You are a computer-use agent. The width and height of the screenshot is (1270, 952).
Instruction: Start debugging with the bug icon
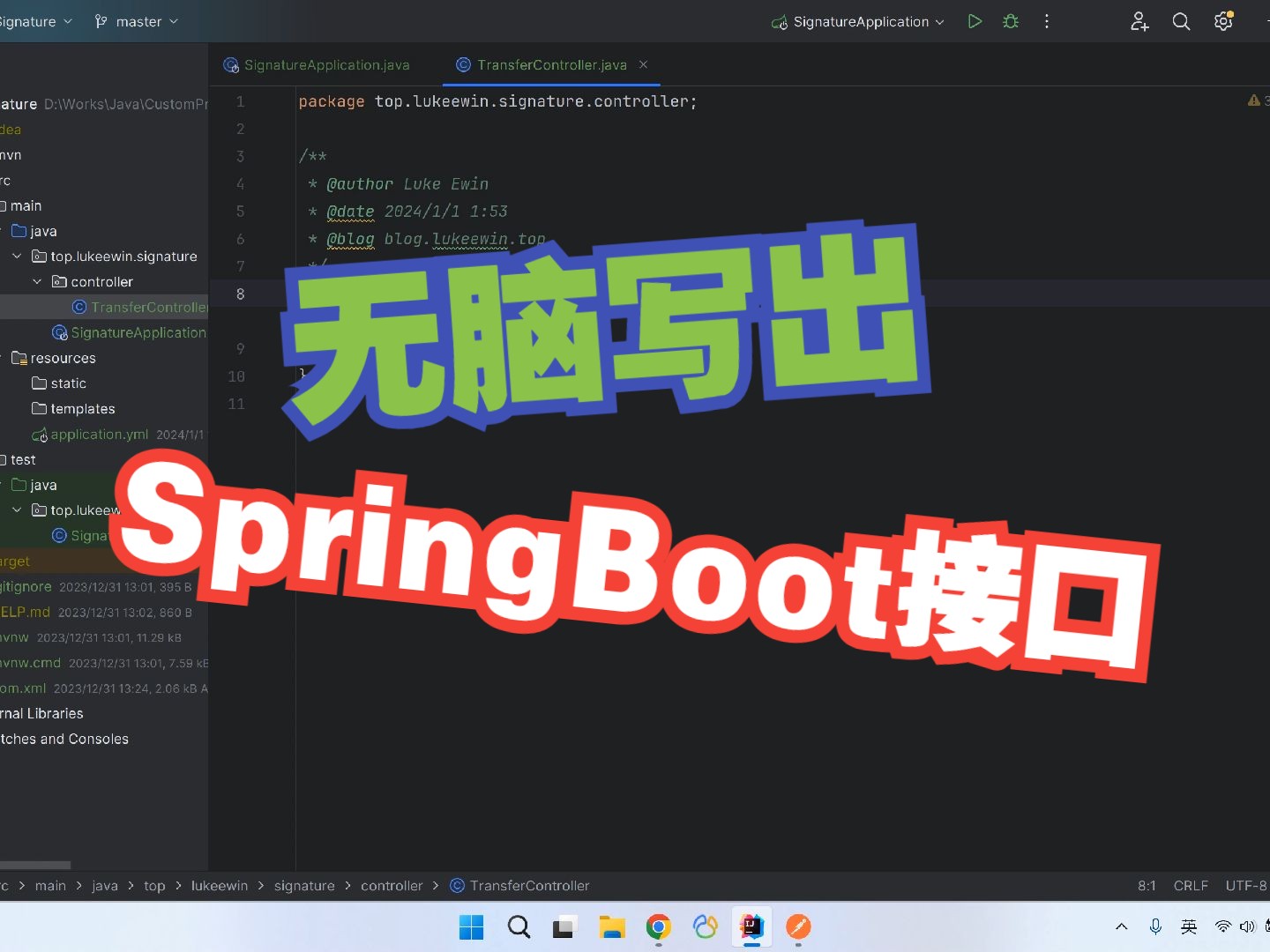coord(1011,21)
